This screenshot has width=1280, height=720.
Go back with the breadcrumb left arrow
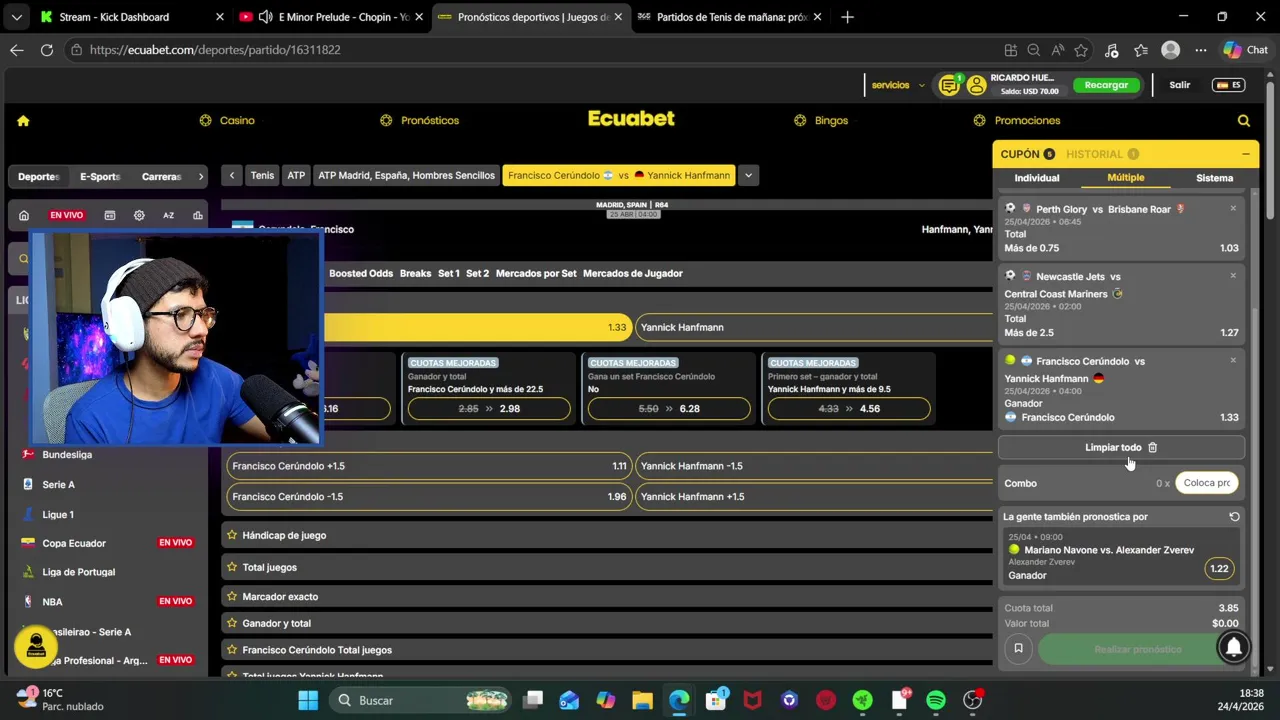pyautogui.click(x=232, y=175)
